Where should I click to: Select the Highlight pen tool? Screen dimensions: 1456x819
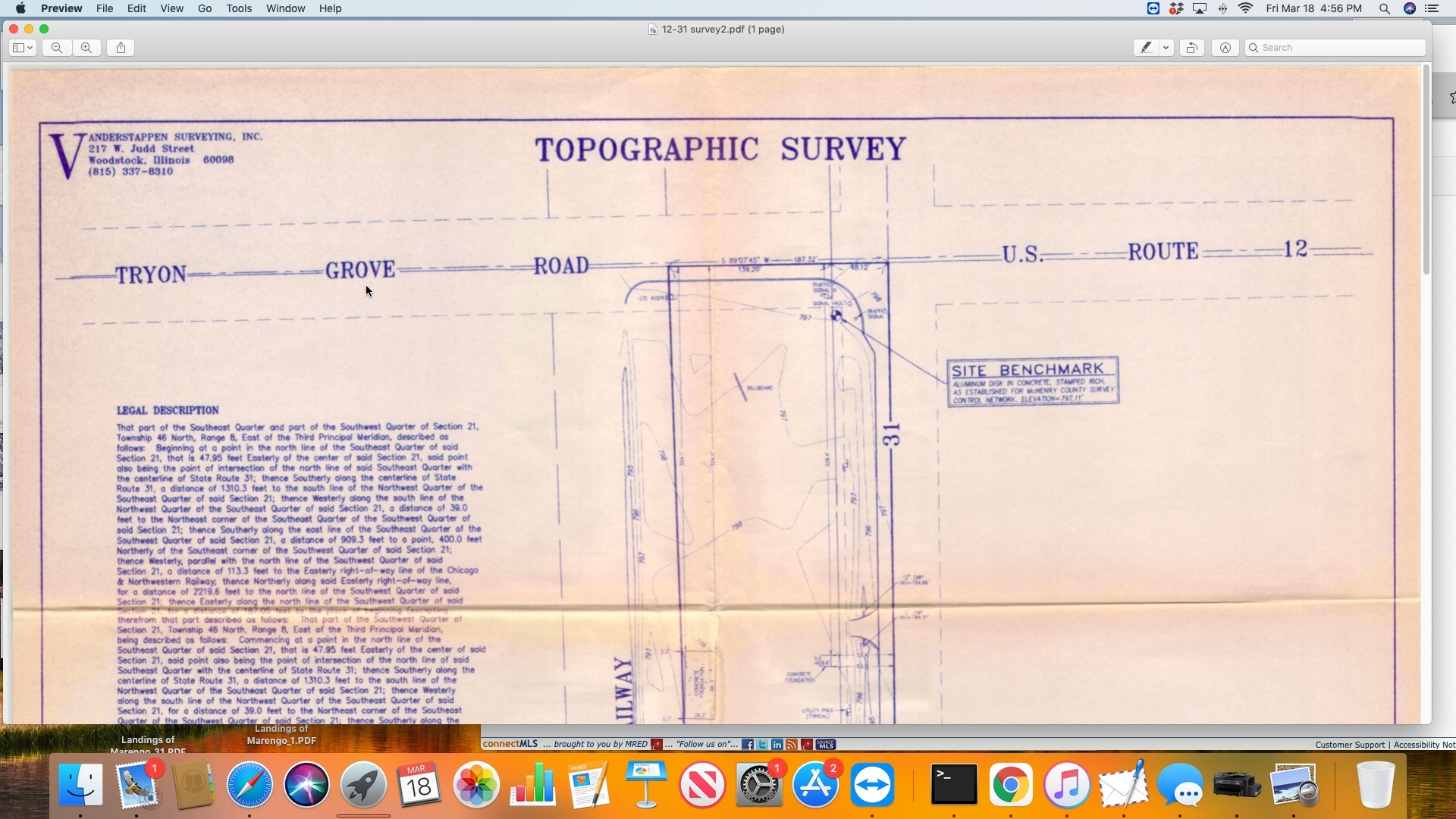[1146, 48]
